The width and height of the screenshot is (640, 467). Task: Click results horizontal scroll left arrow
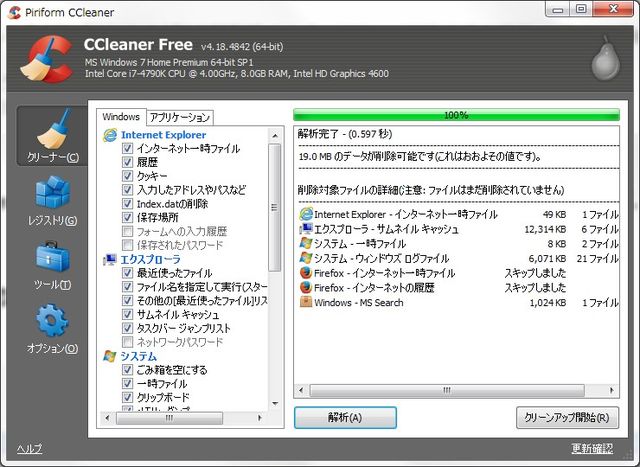pos(301,390)
